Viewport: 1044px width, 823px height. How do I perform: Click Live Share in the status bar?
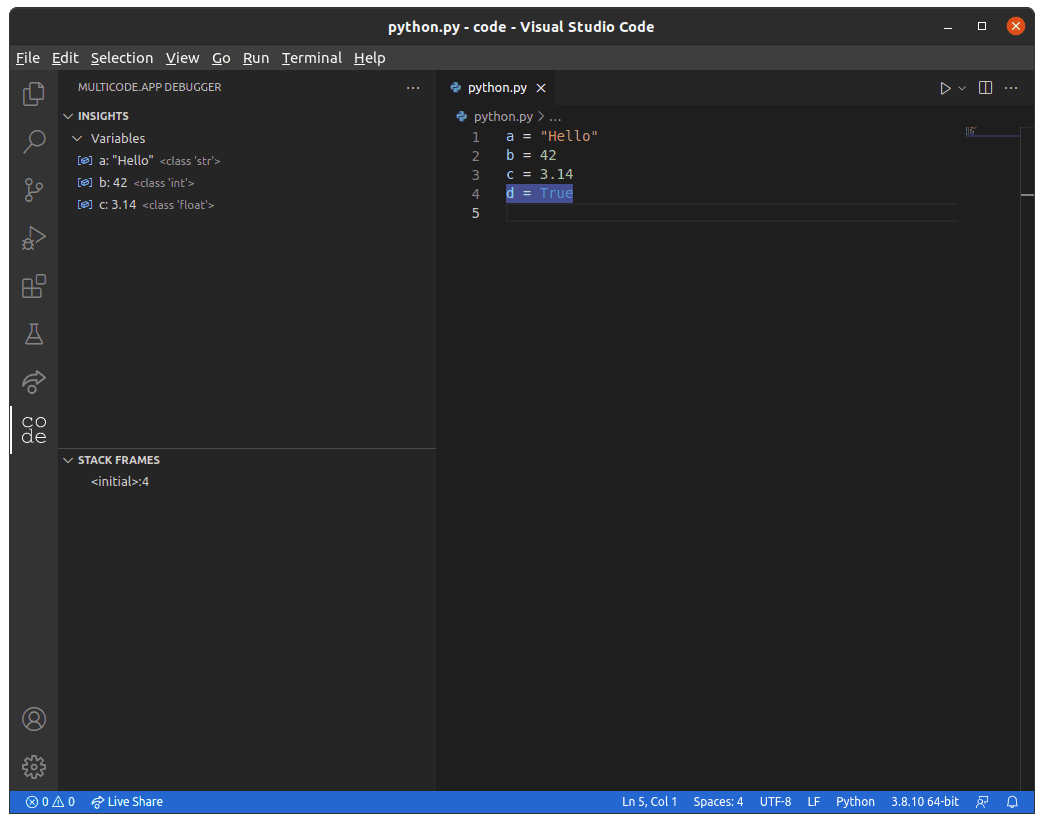(x=126, y=801)
